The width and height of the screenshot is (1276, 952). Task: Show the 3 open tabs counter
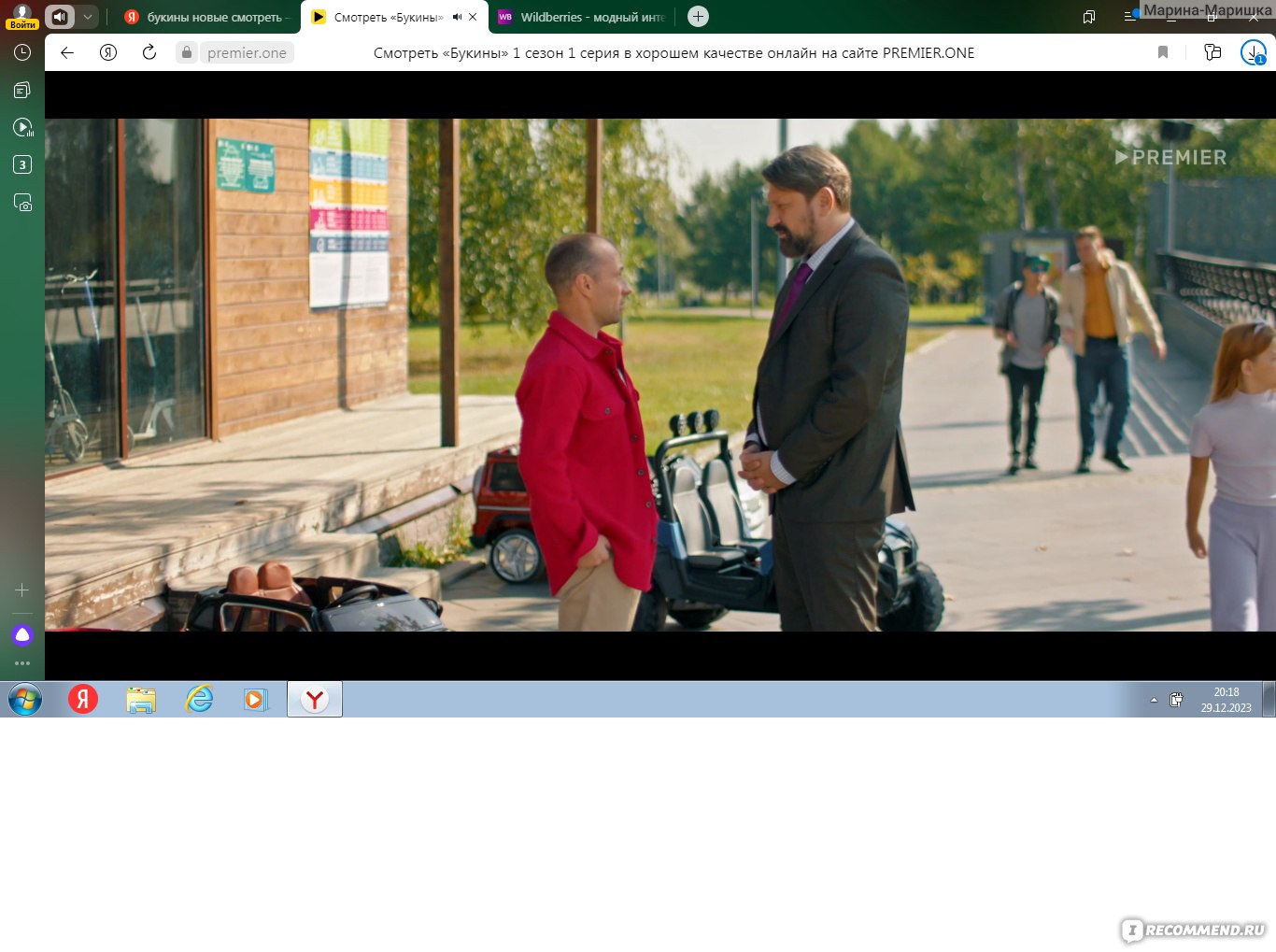(x=22, y=164)
